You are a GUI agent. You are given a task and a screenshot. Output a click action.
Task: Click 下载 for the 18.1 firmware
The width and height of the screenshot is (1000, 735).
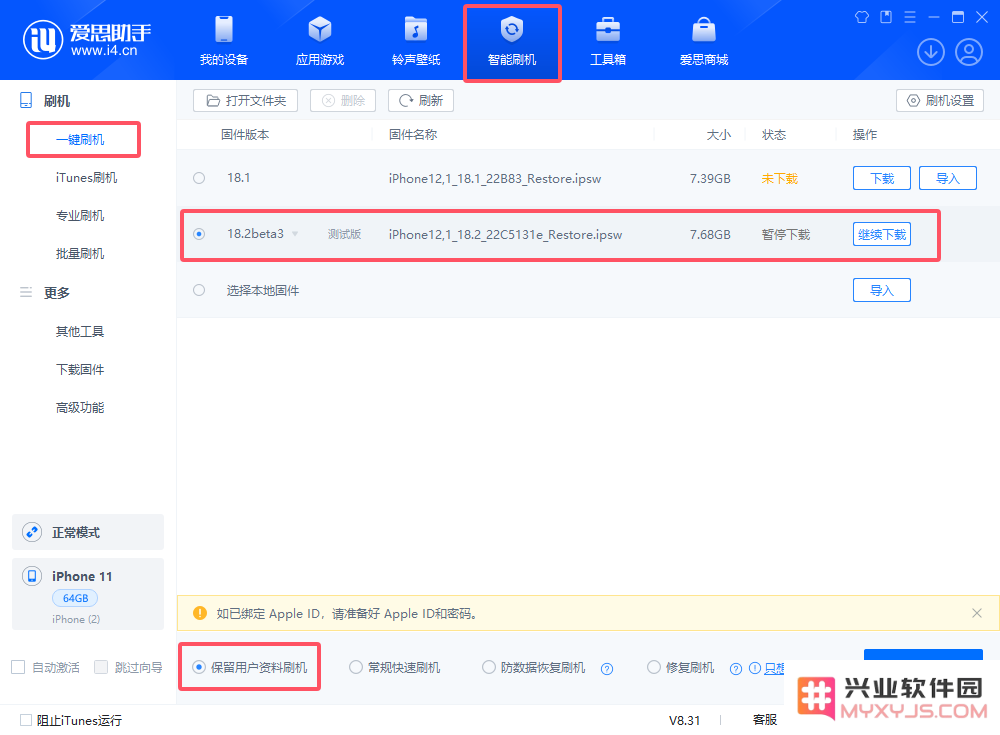pos(882,178)
